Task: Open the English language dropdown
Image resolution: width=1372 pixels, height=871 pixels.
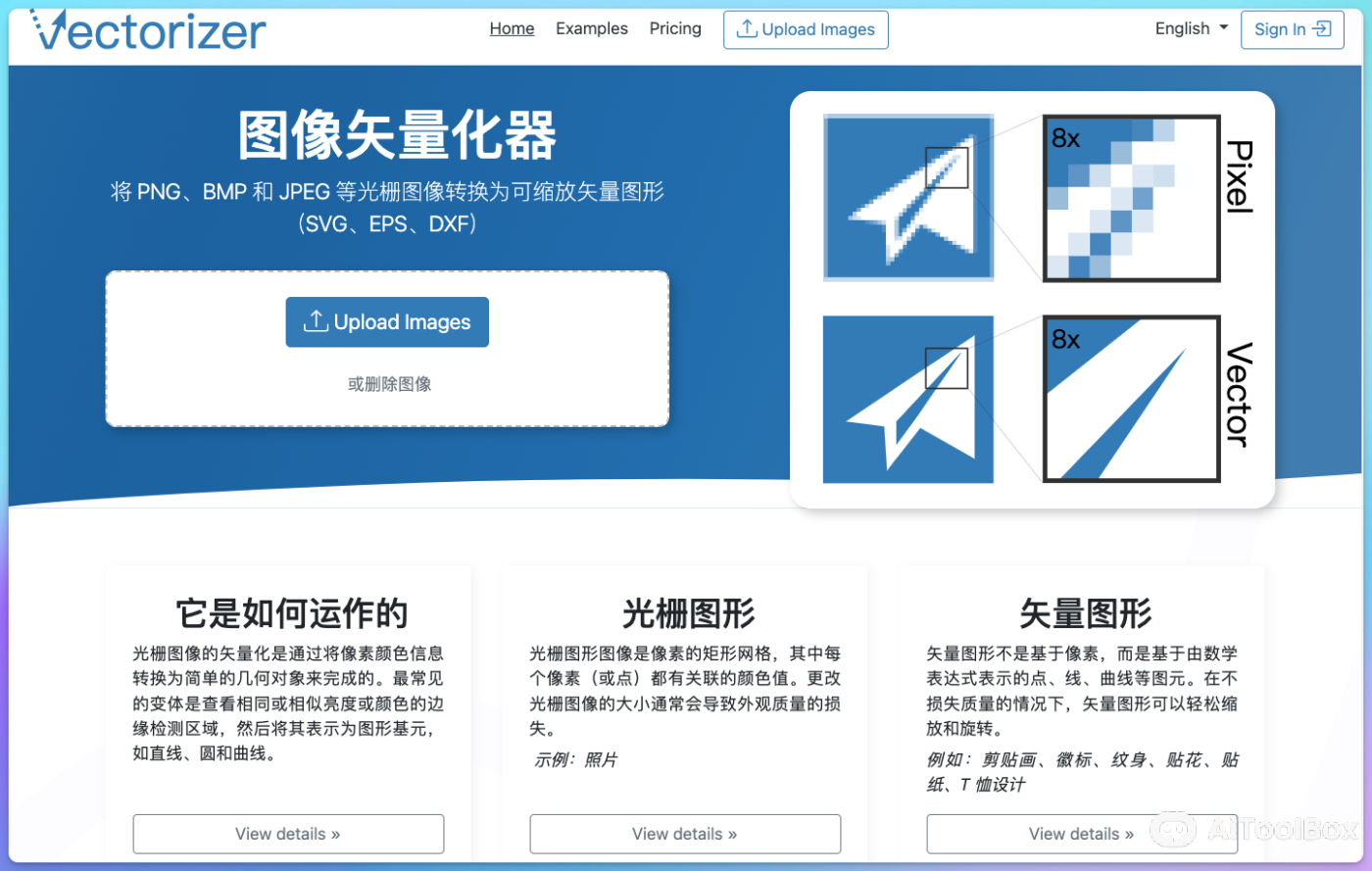Action: tap(1190, 28)
